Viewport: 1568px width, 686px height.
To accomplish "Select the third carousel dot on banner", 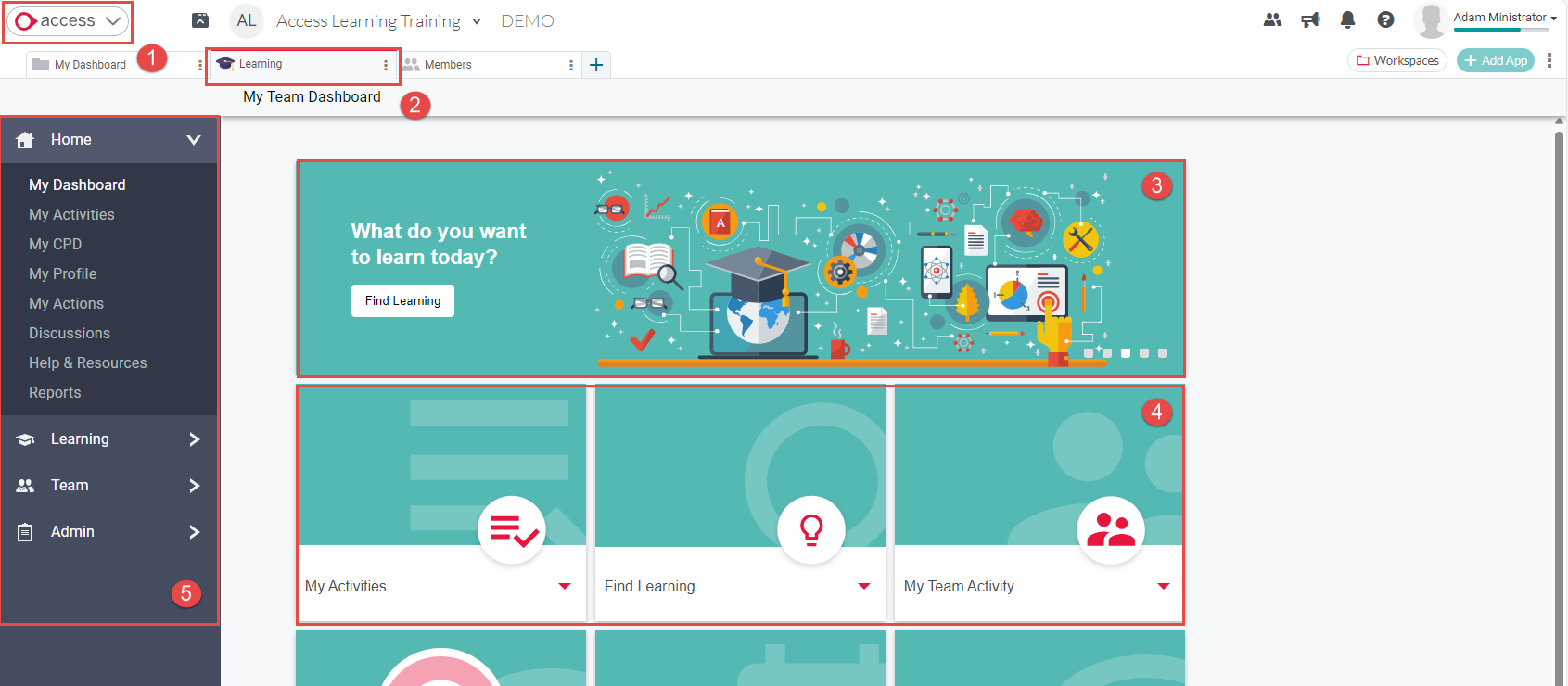I will (1126, 353).
